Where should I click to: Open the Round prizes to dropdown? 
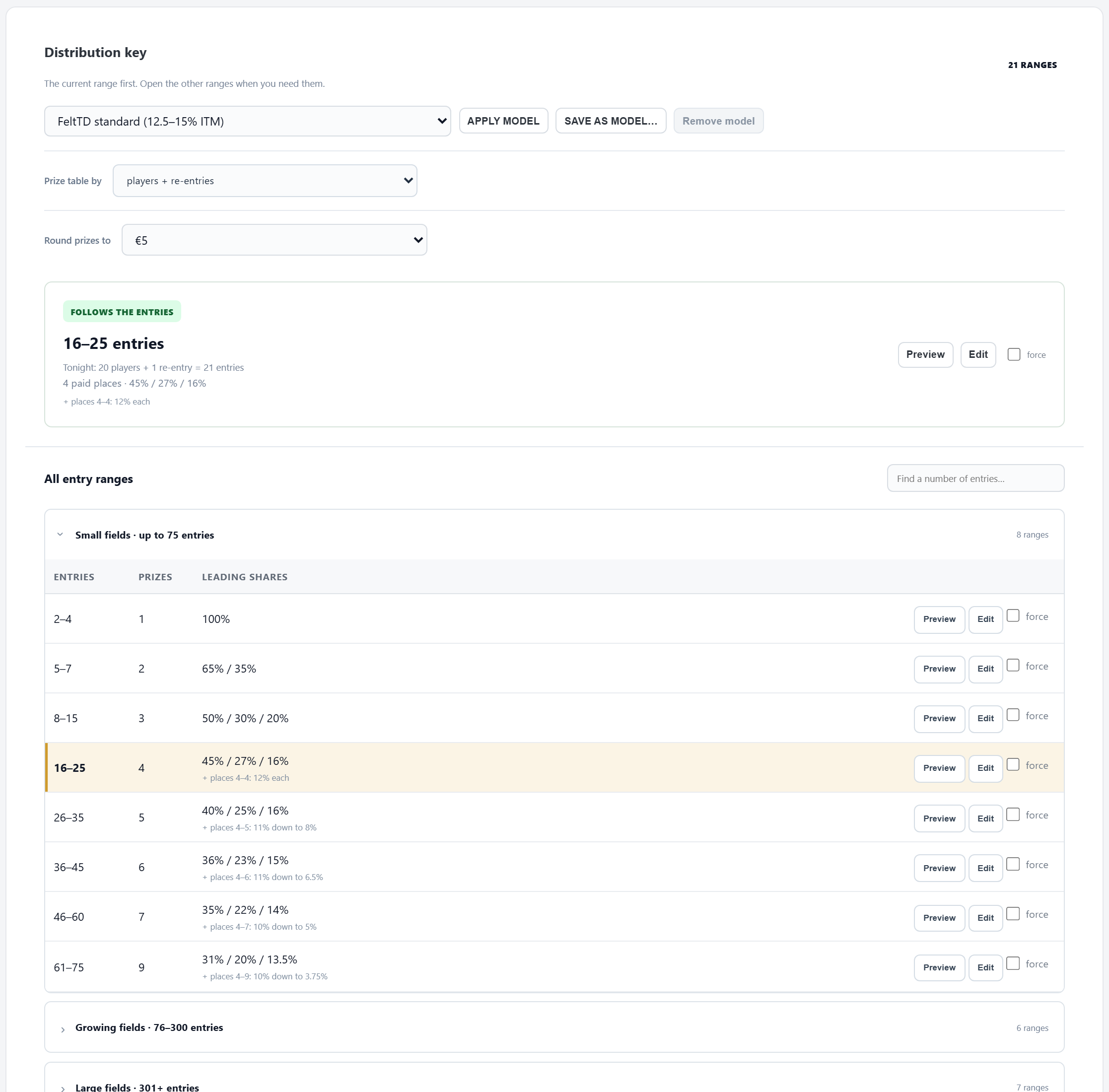pos(274,240)
